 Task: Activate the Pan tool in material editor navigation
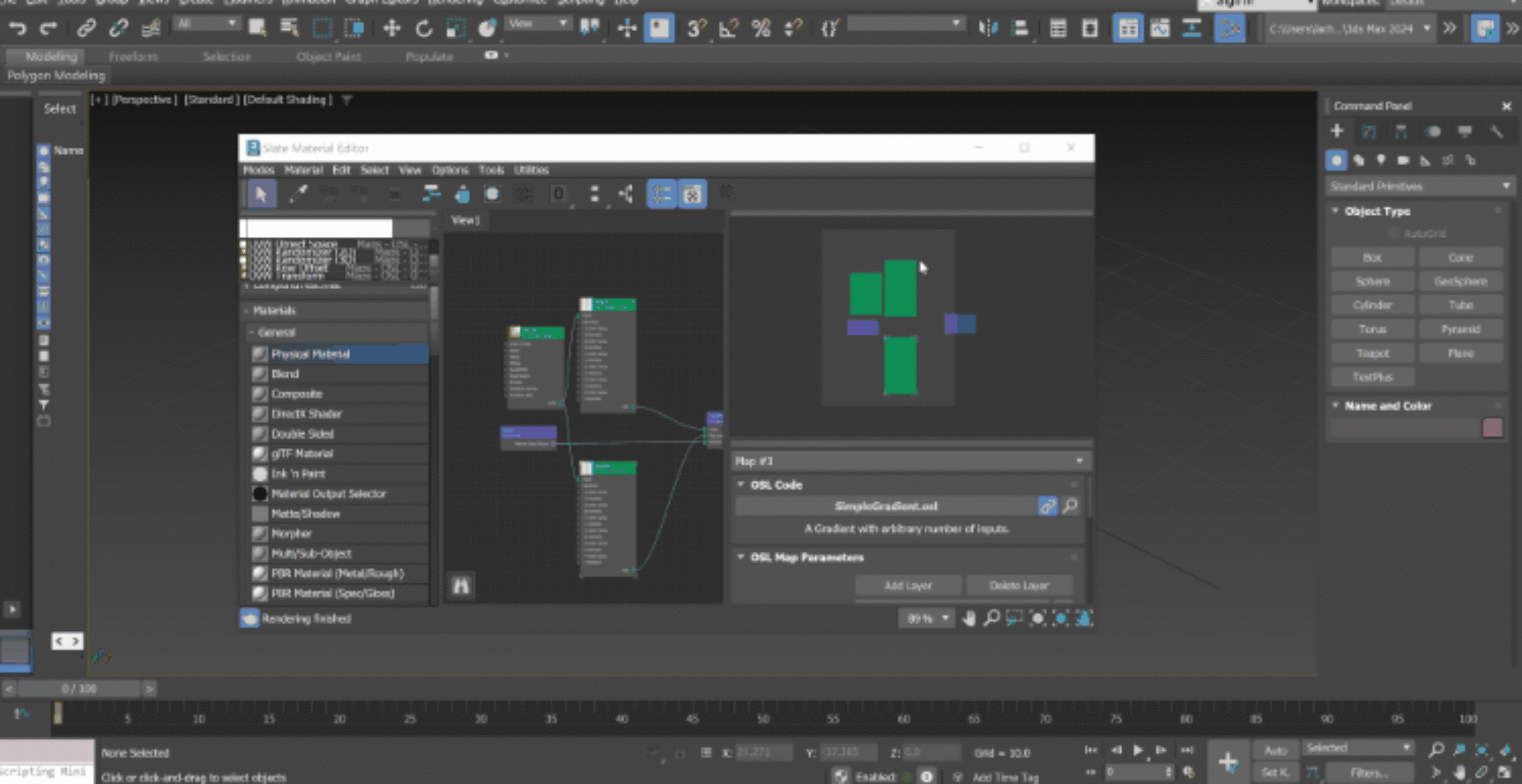tap(968, 618)
